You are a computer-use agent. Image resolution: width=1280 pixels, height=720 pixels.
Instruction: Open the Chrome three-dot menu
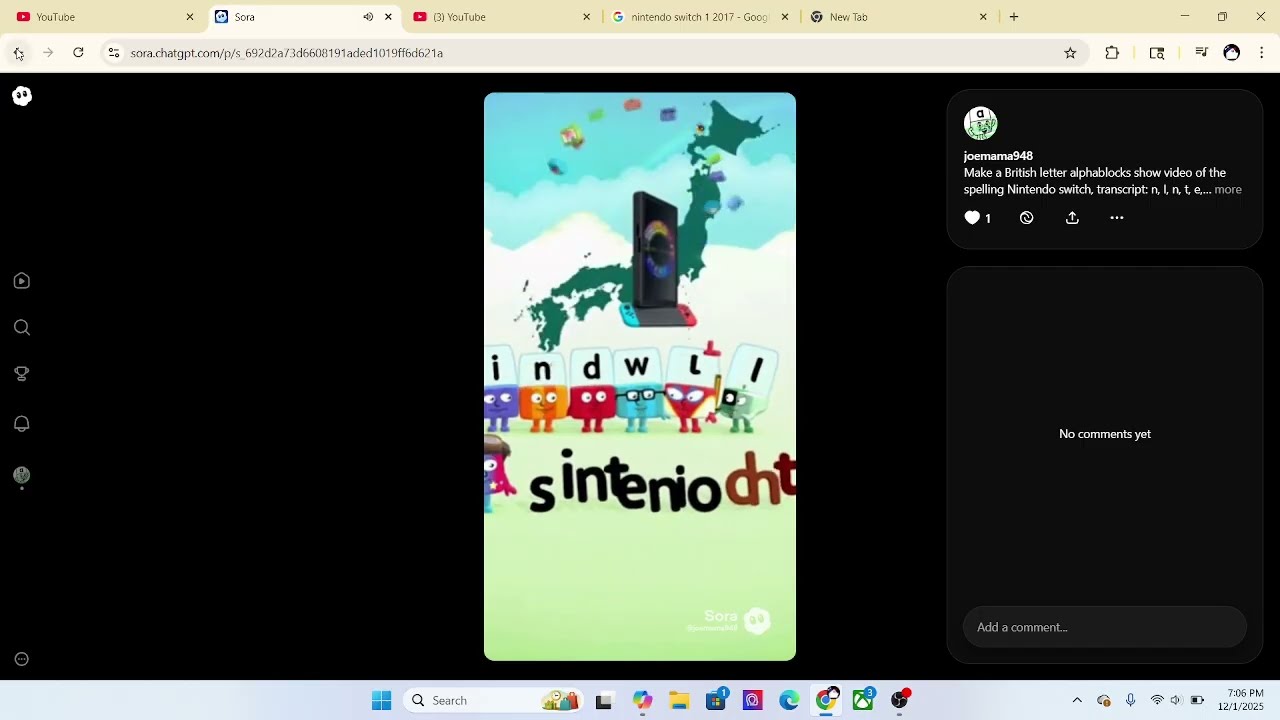[1262, 53]
